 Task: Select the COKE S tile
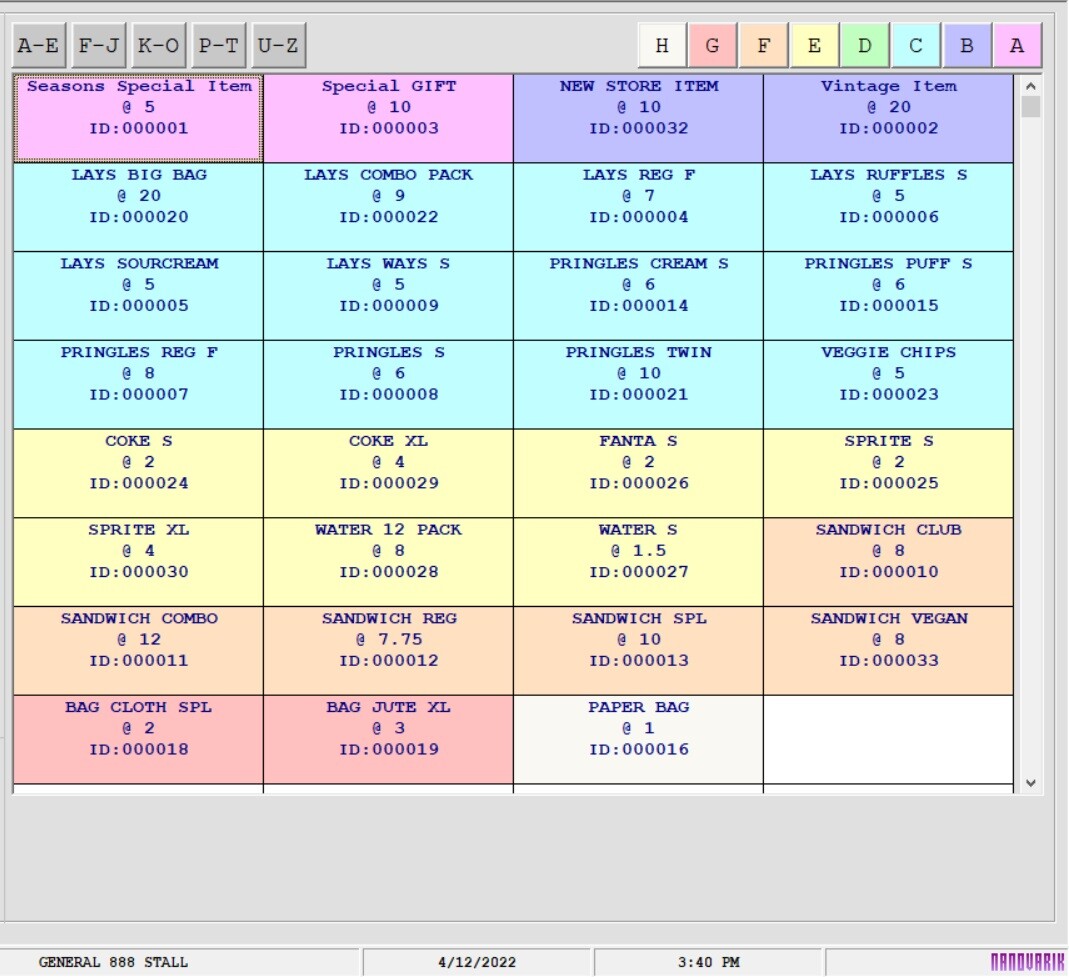138,473
